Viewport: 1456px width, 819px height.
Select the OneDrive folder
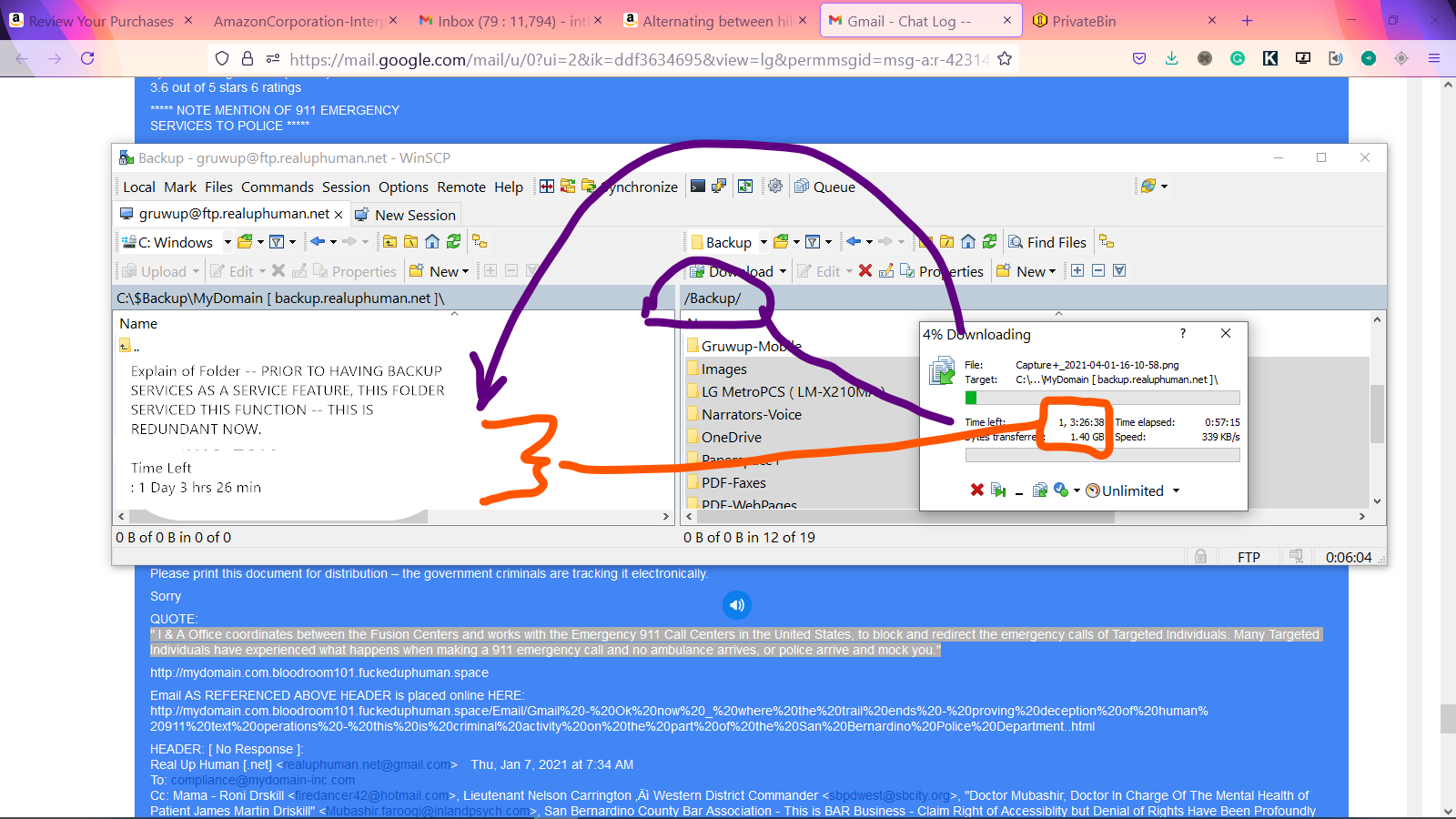(x=723, y=437)
